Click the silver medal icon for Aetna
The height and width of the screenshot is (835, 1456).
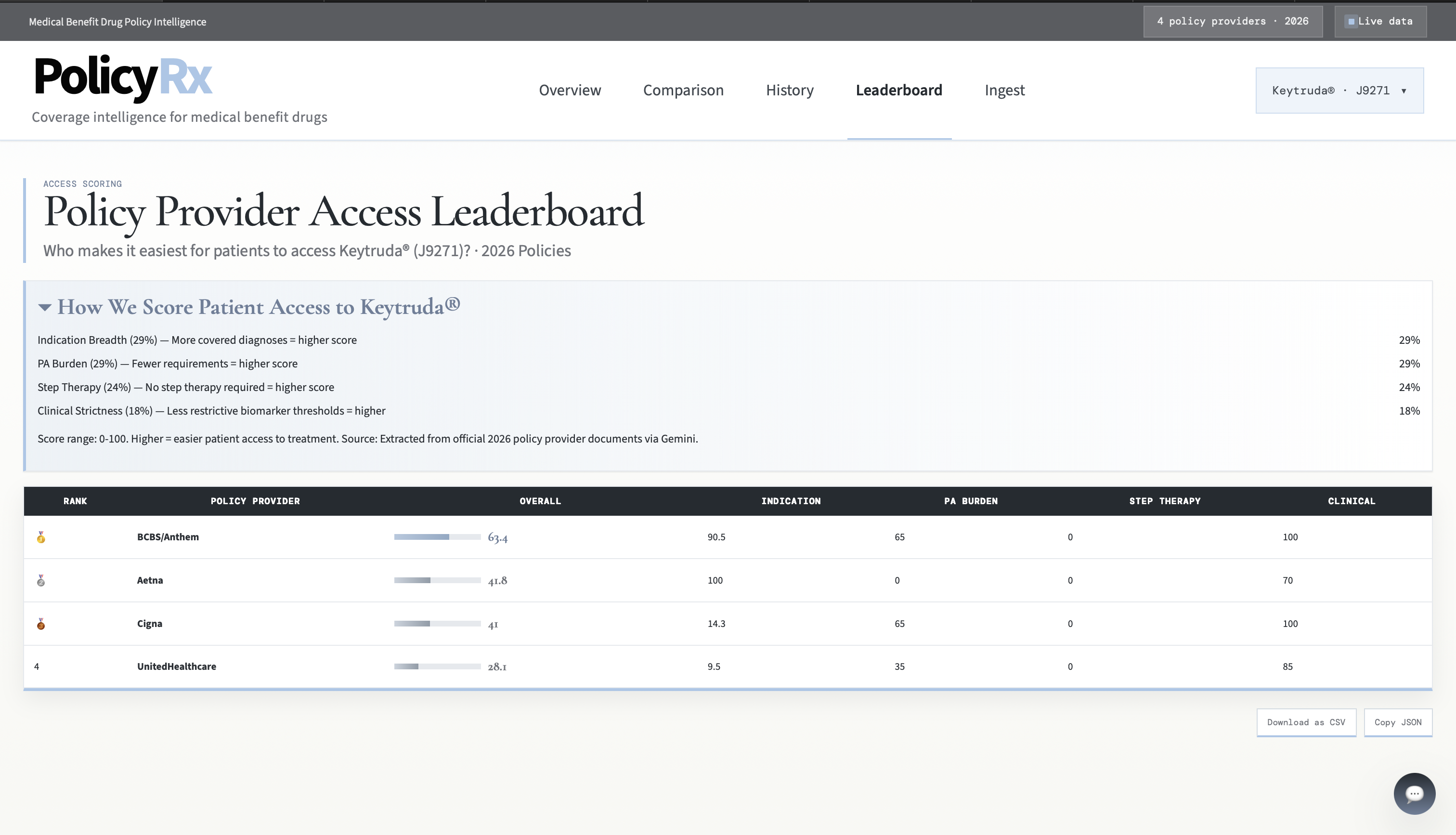click(x=41, y=580)
